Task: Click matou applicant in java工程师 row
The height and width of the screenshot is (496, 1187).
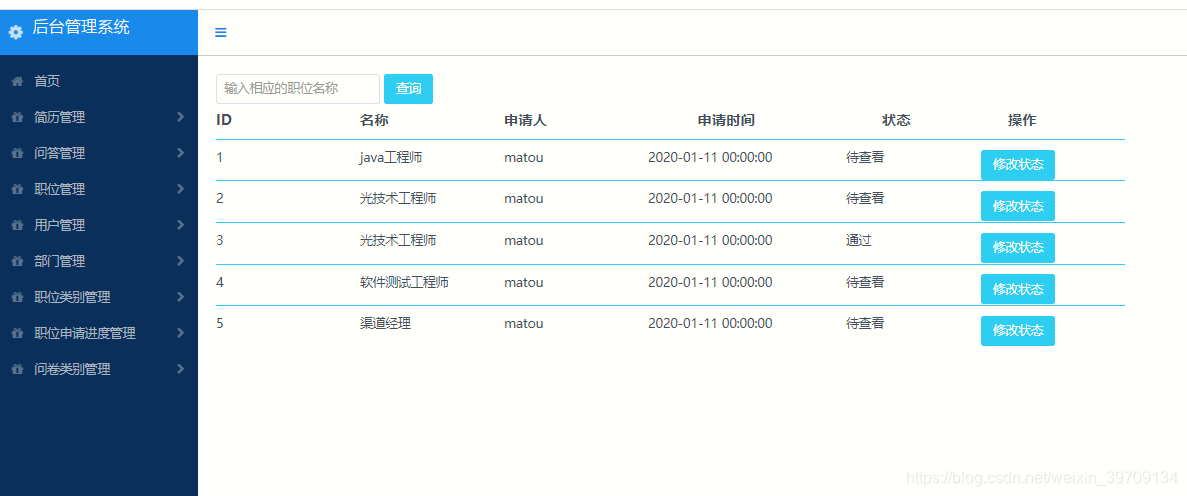Action: click(x=524, y=158)
